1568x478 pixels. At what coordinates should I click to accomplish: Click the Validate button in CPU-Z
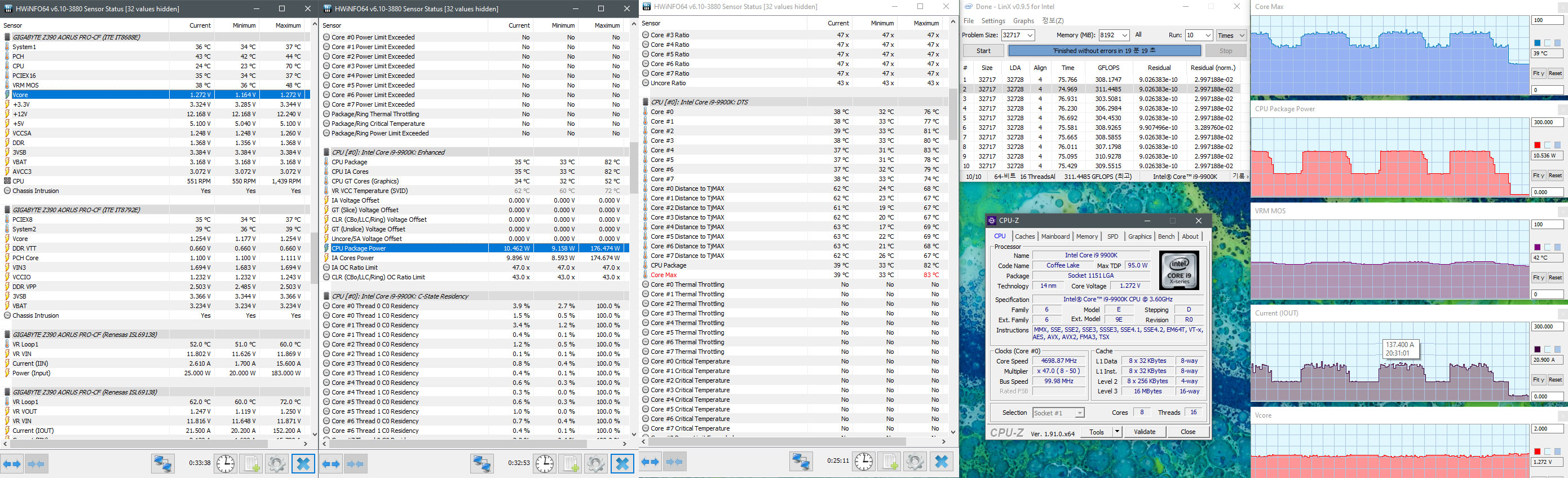[1145, 432]
